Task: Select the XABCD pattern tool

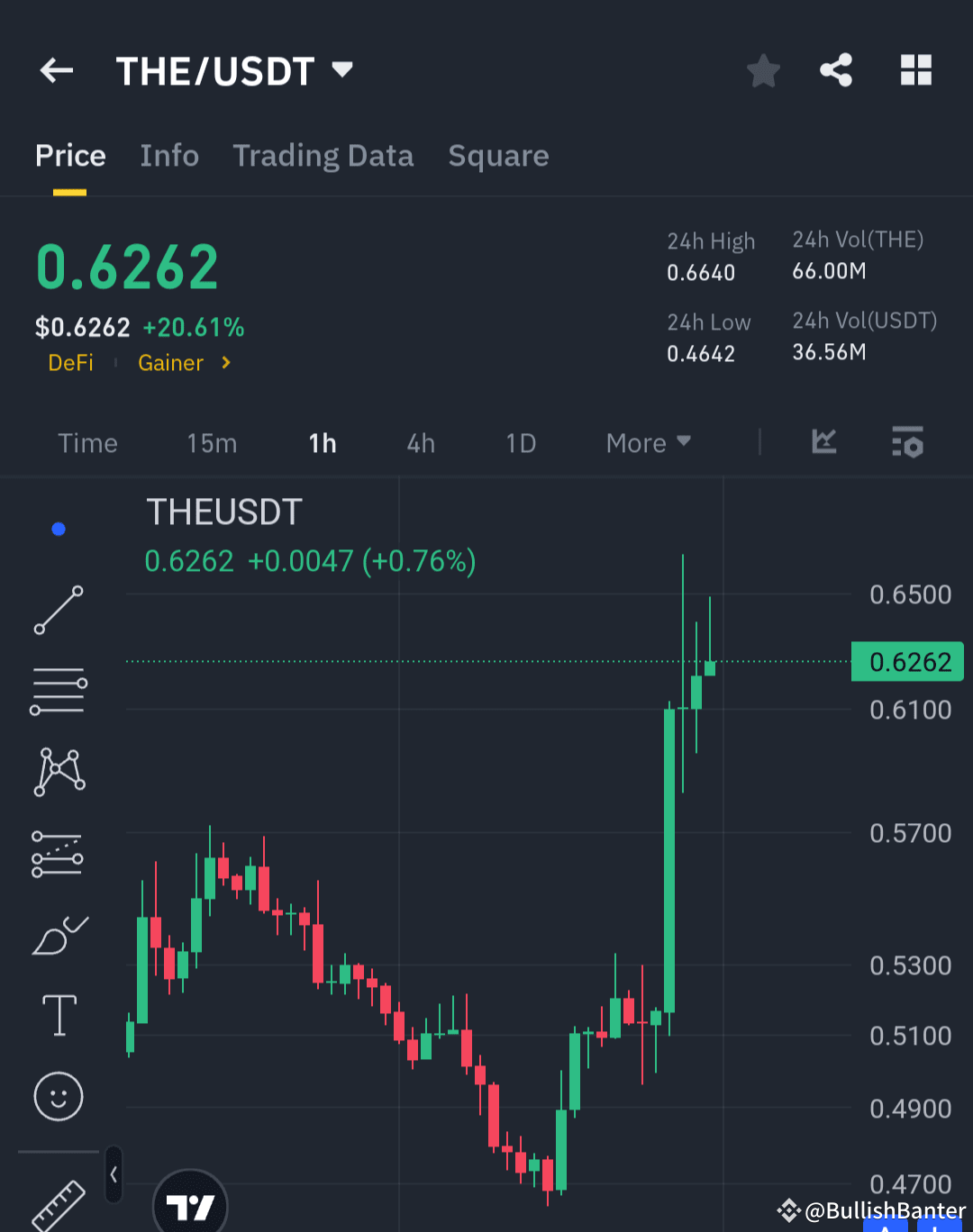Action: (x=58, y=770)
